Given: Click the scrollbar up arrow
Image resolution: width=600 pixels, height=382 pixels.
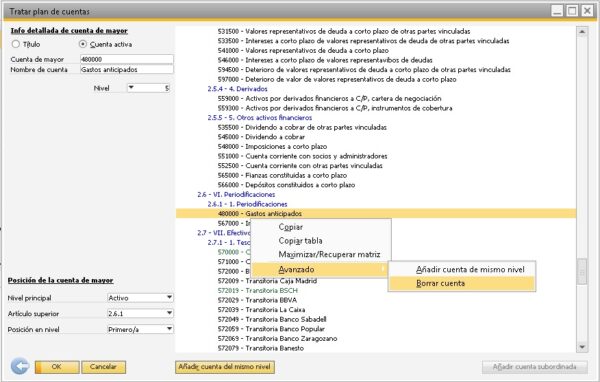Looking at the screenshot, I should (x=582, y=31).
